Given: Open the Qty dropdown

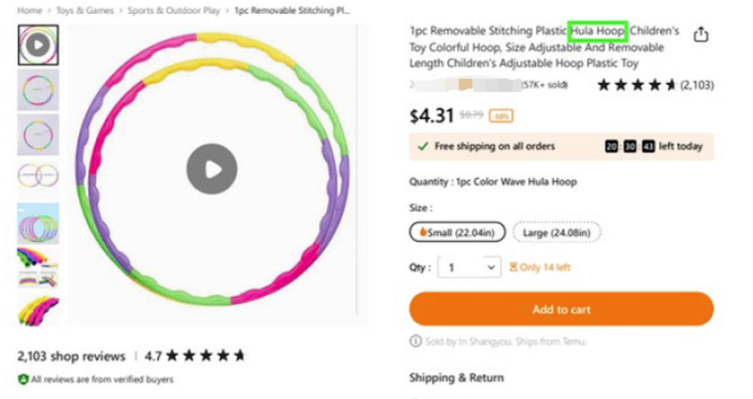Looking at the screenshot, I should pyautogui.click(x=469, y=267).
